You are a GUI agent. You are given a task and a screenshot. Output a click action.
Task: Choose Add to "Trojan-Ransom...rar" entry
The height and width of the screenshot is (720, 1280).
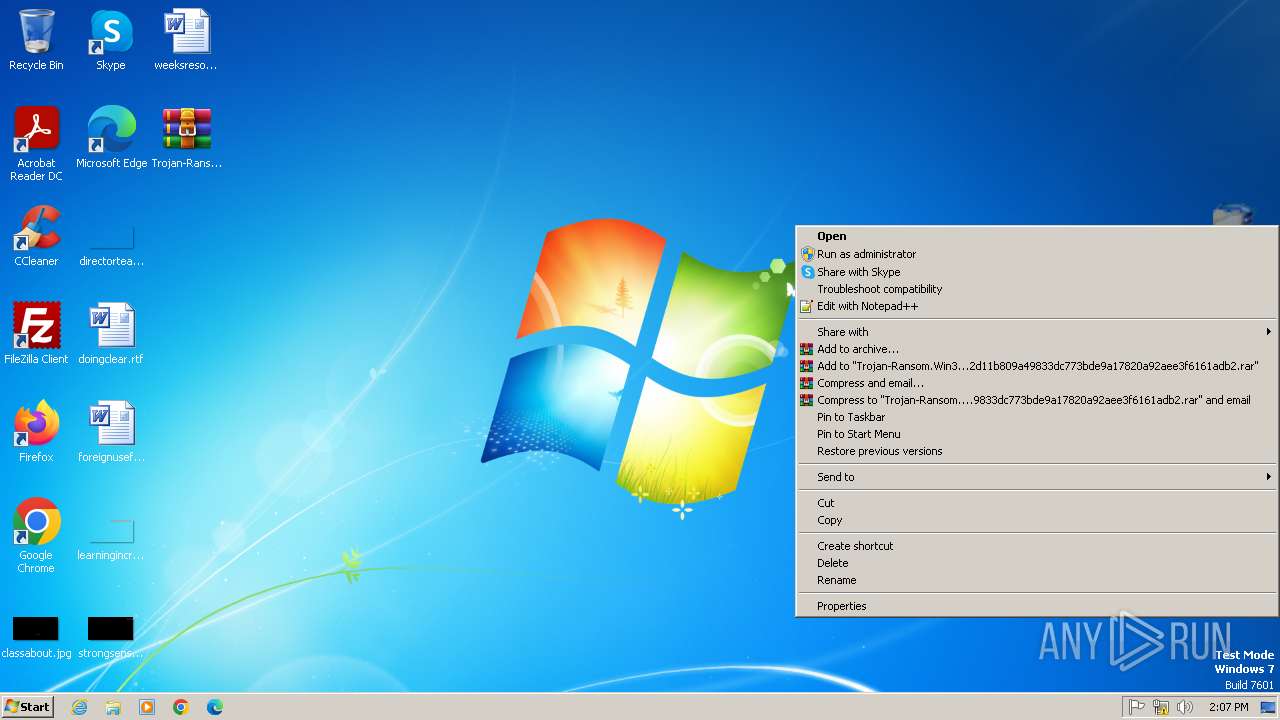(x=1036, y=366)
